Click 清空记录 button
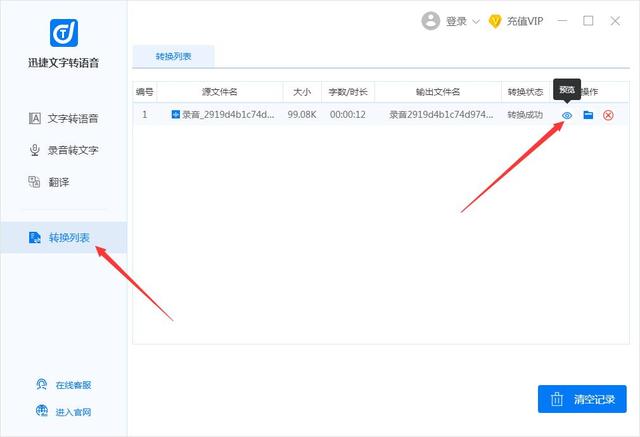 (x=582, y=399)
